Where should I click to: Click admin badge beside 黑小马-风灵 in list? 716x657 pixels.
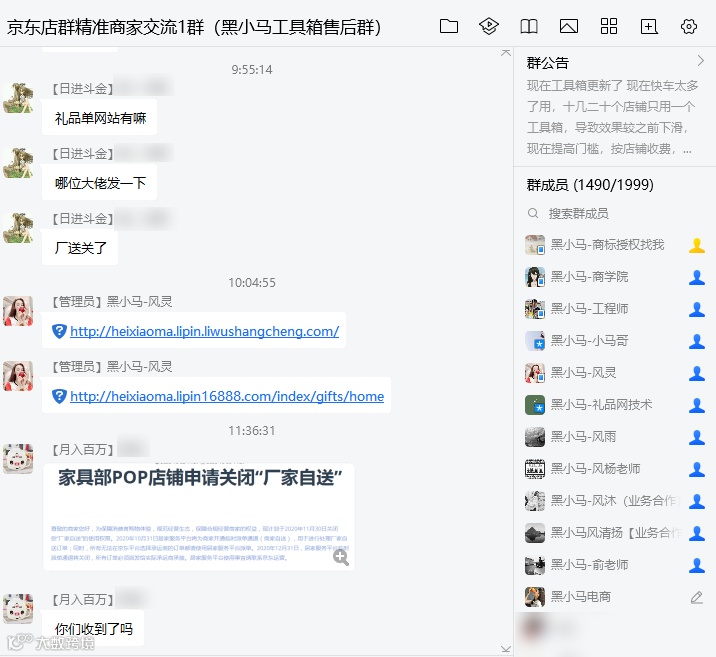[696, 373]
